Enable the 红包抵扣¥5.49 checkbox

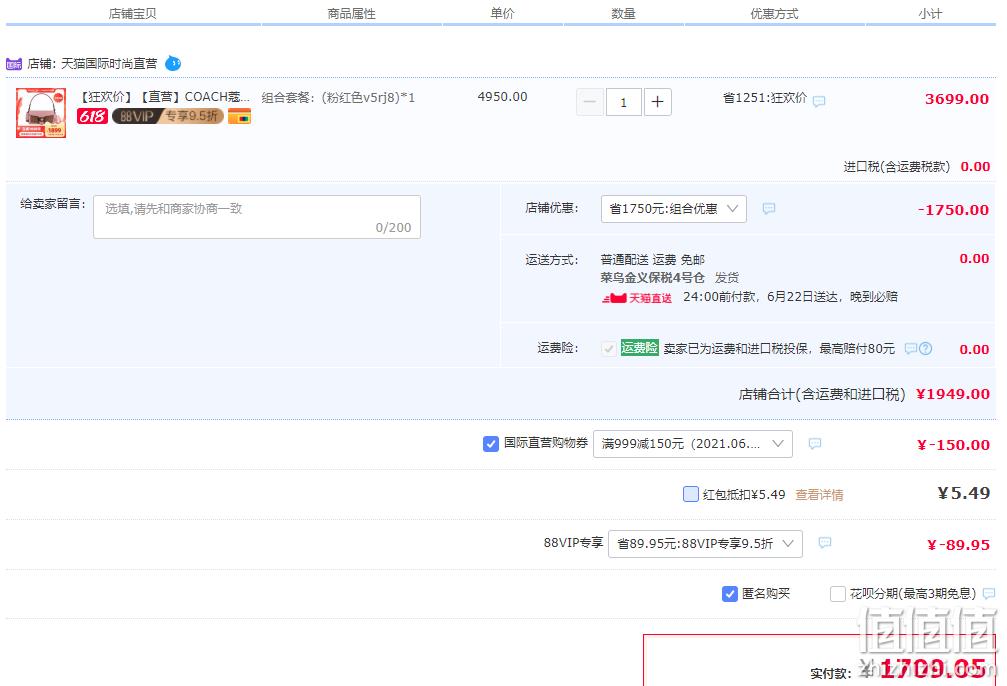coord(691,494)
